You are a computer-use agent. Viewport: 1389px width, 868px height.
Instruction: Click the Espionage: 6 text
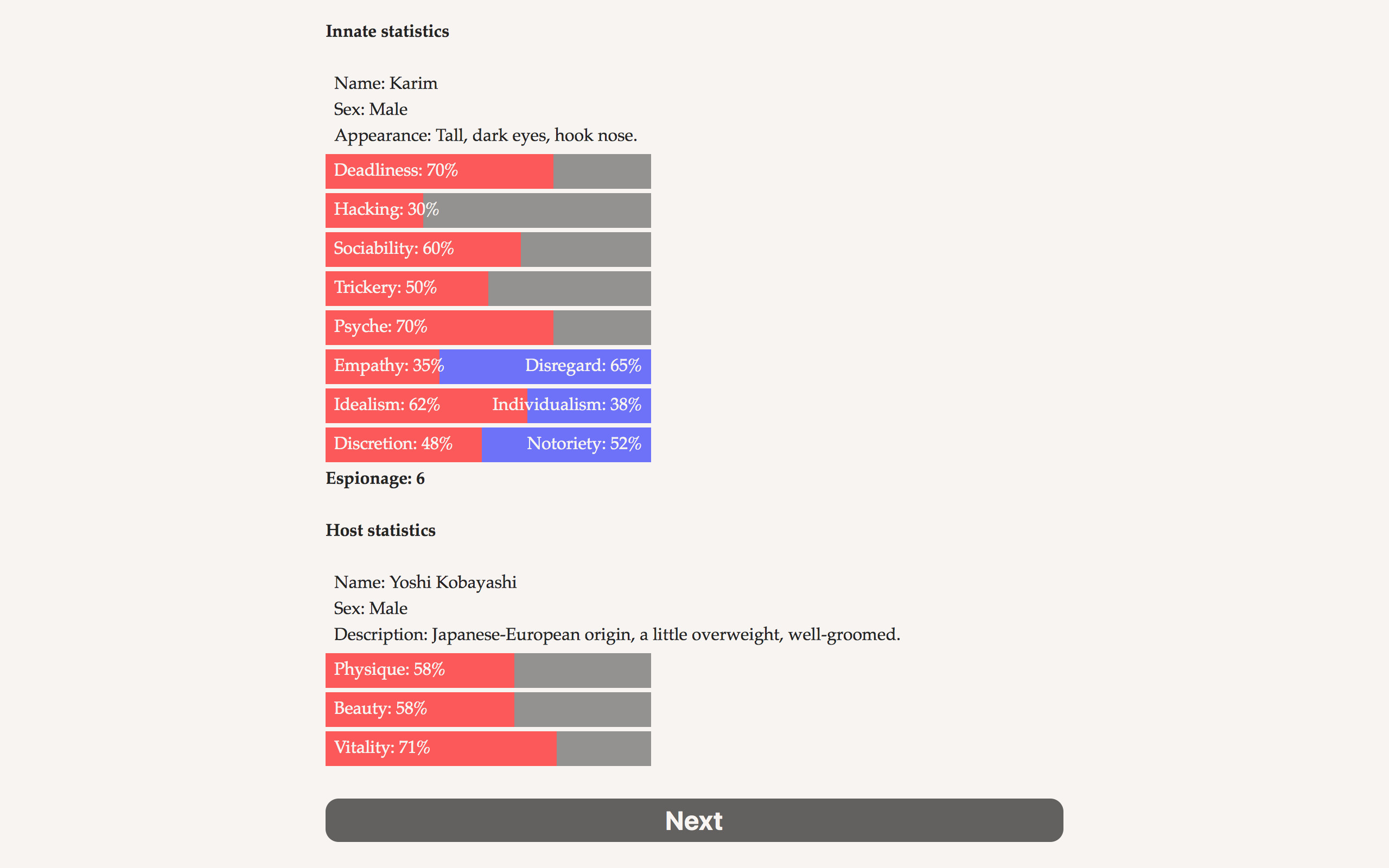pos(375,479)
